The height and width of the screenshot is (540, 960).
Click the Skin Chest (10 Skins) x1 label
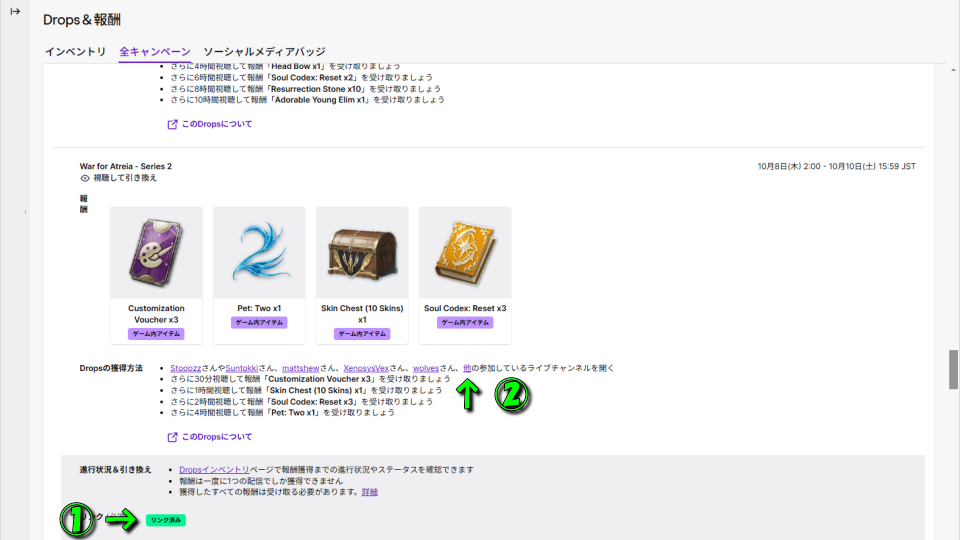[362, 314]
